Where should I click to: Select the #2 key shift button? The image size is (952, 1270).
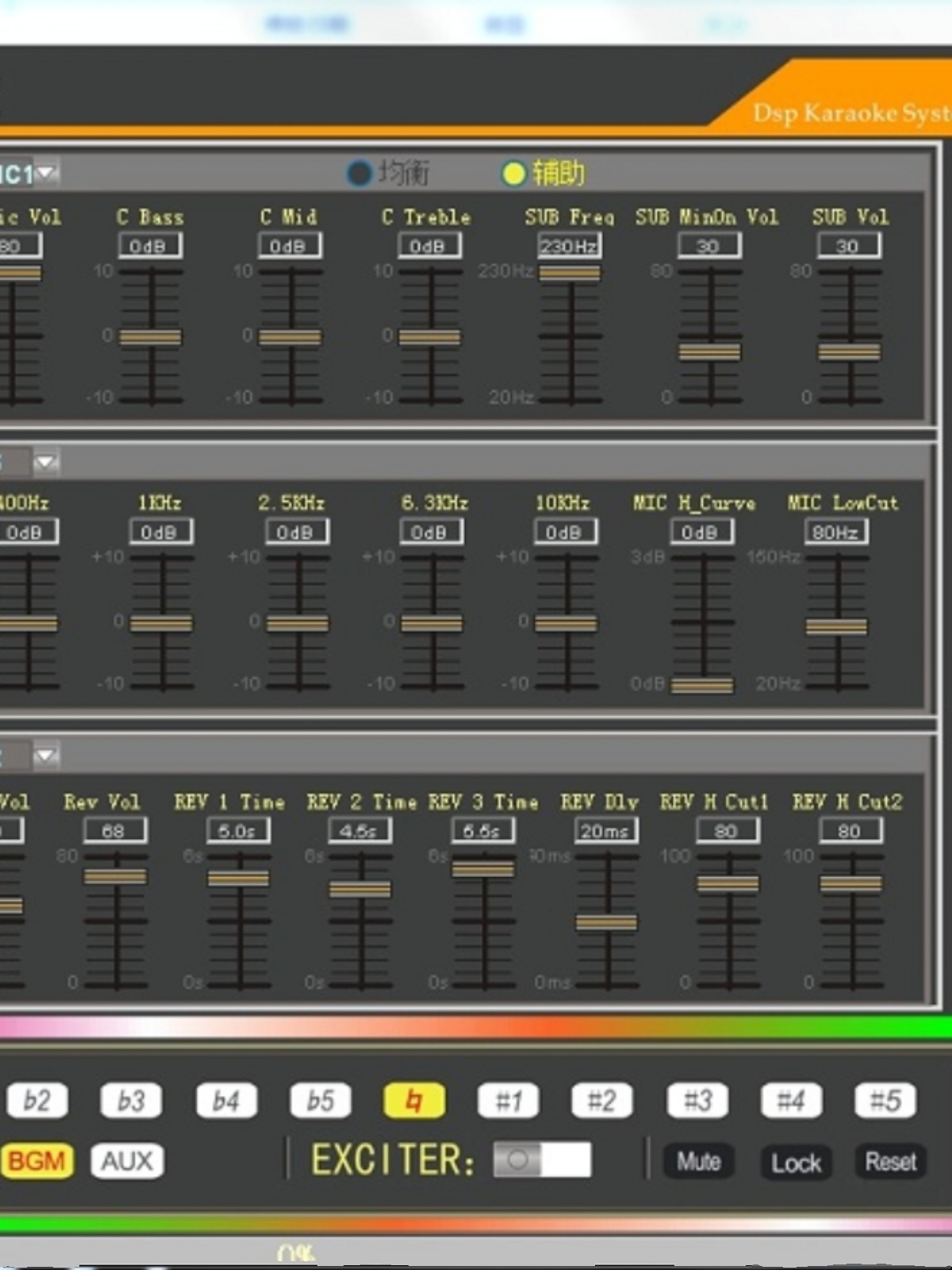pos(602,1100)
